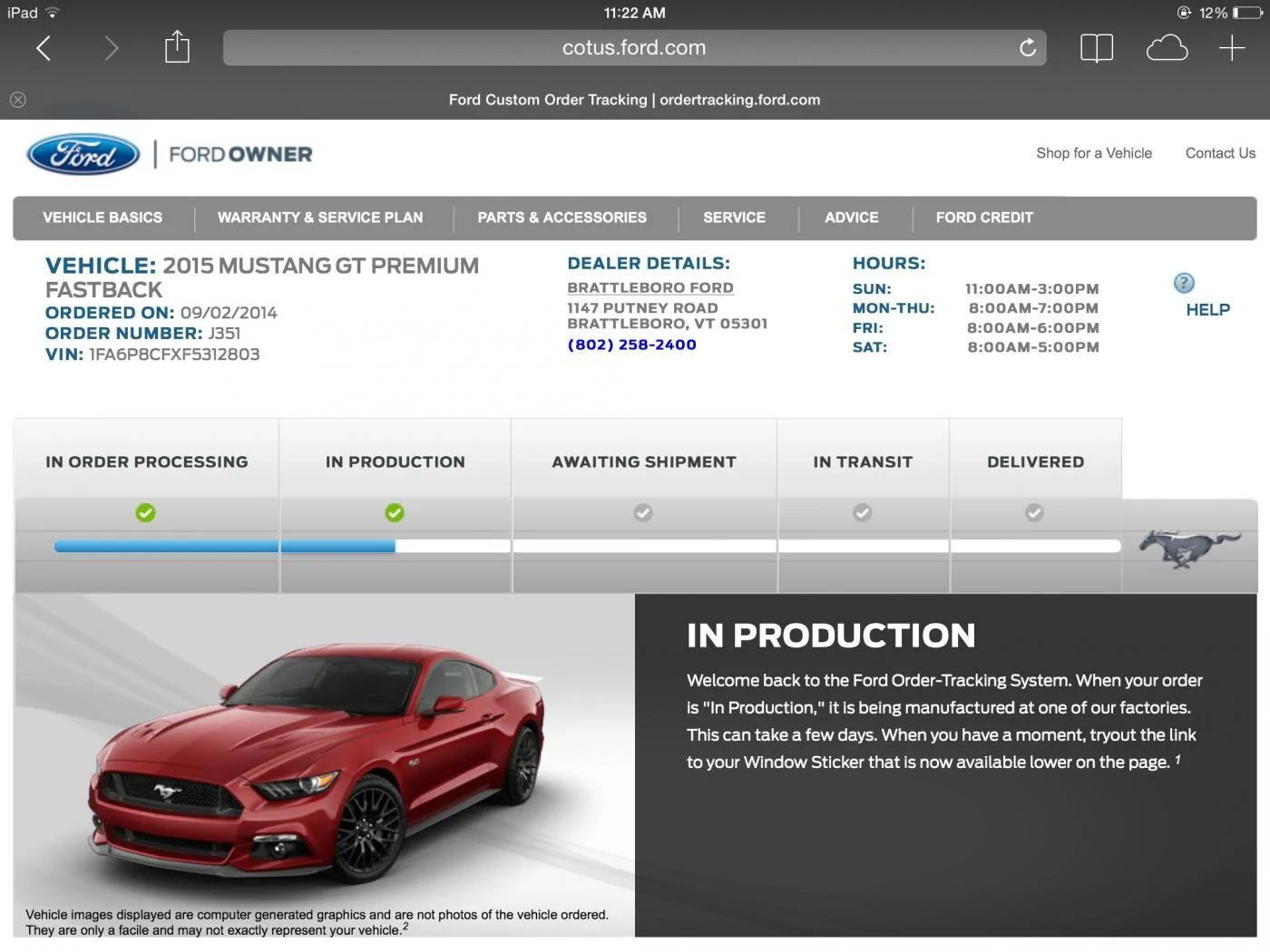This screenshot has height=952, width=1270.
Task: Tap the Safari back arrow
Action: coord(43,48)
